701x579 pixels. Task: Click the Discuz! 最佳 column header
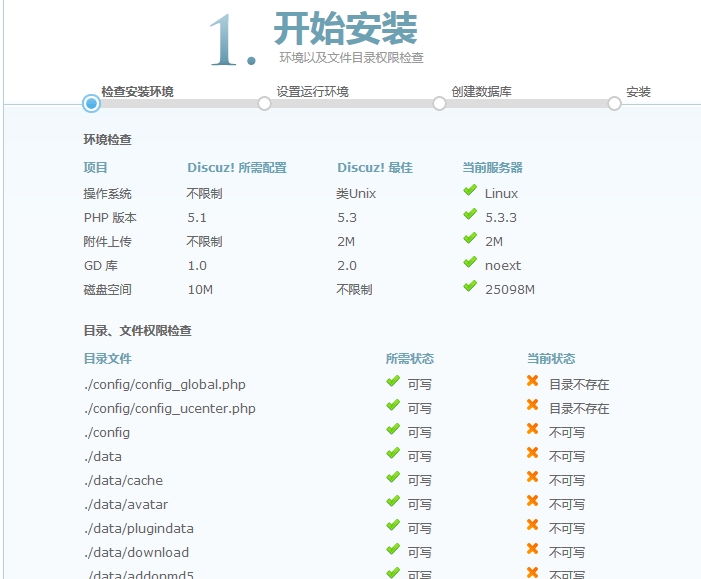pyautogui.click(x=375, y=168)
